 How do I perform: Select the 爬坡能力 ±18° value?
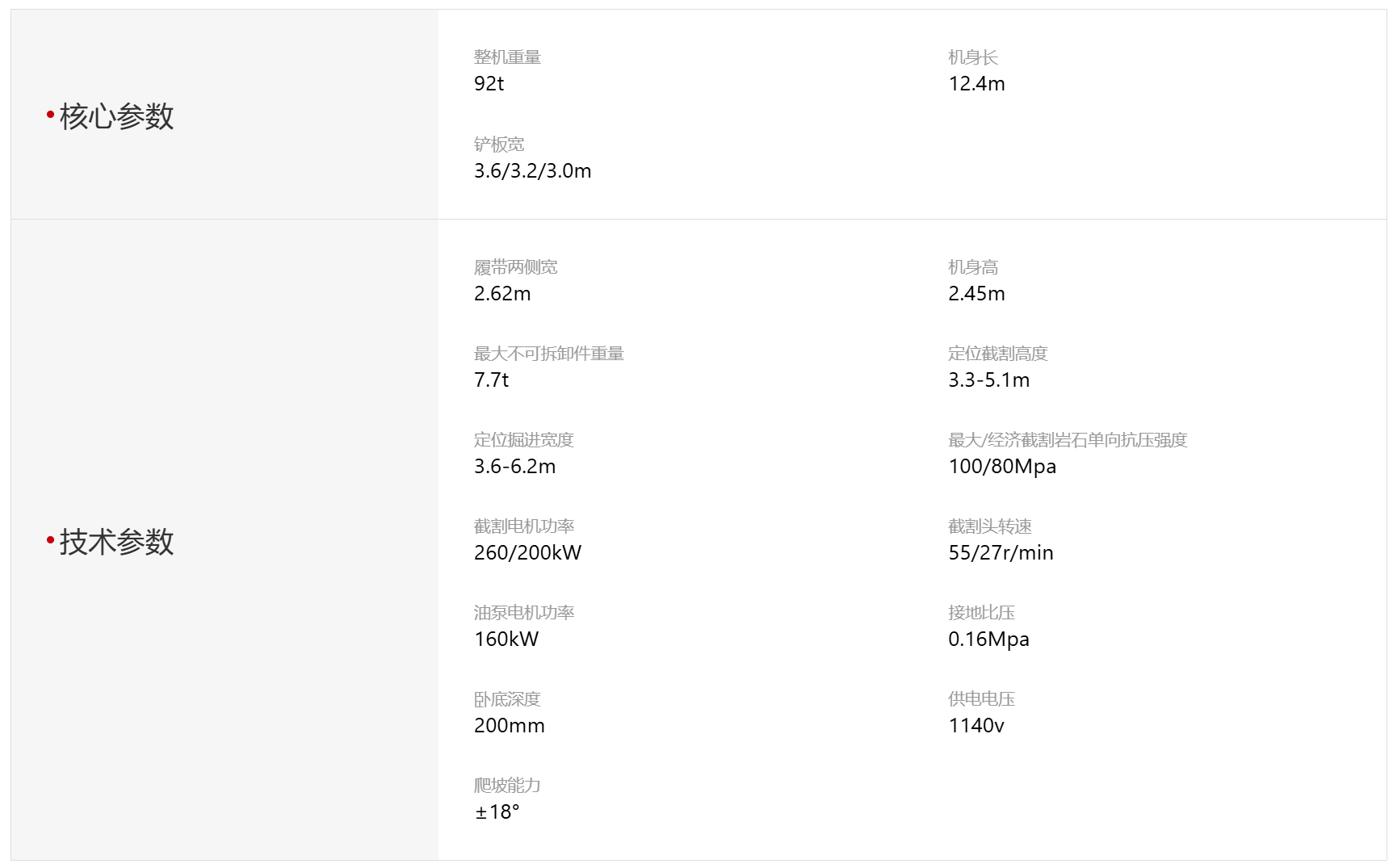[497, 811]
